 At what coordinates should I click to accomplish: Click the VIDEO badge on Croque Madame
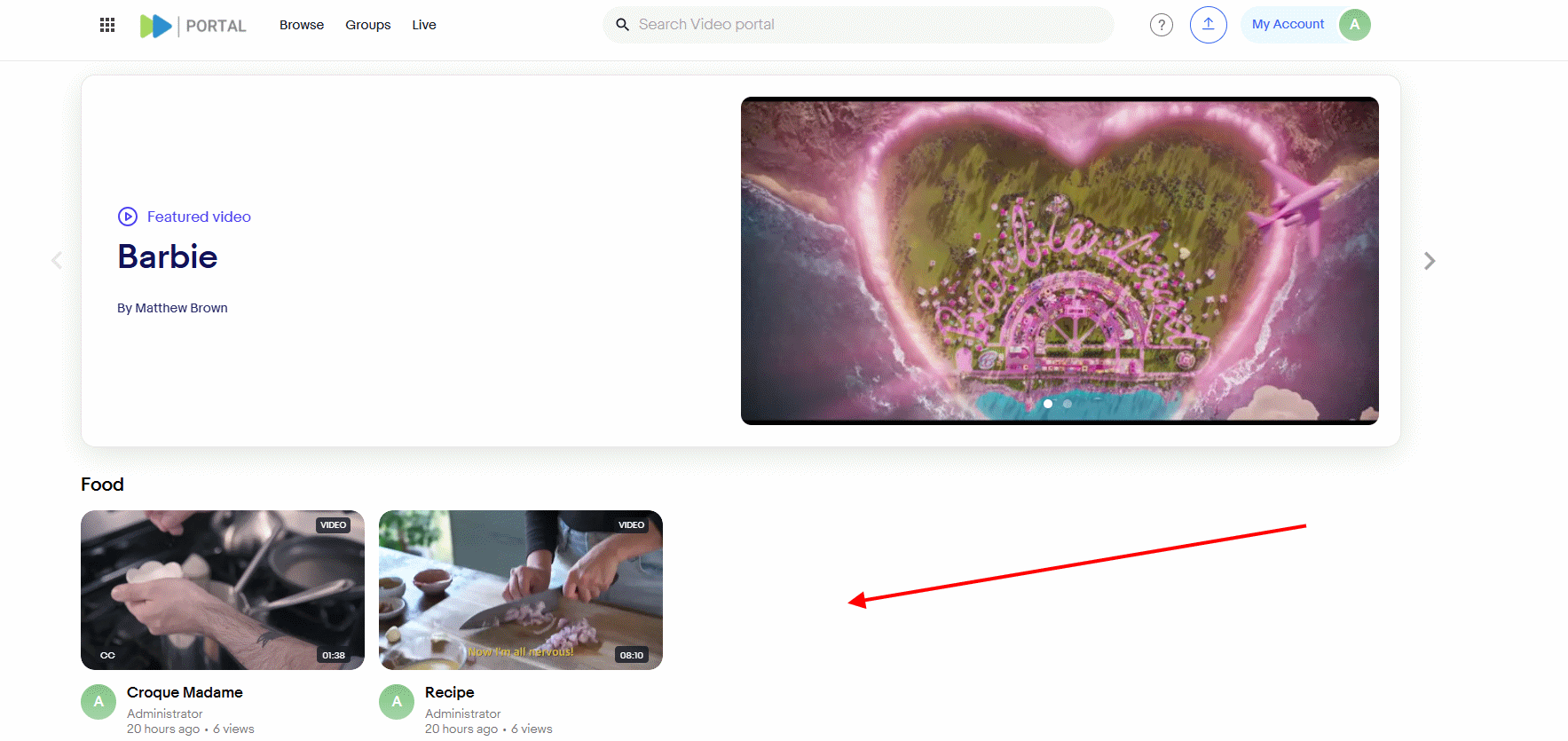pyautogui.click(x=334, y=525)
